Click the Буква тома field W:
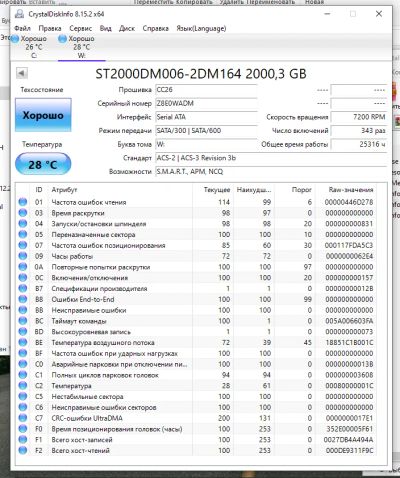The height and width of the screenshot is (478, 400). [x=206, y=144]
